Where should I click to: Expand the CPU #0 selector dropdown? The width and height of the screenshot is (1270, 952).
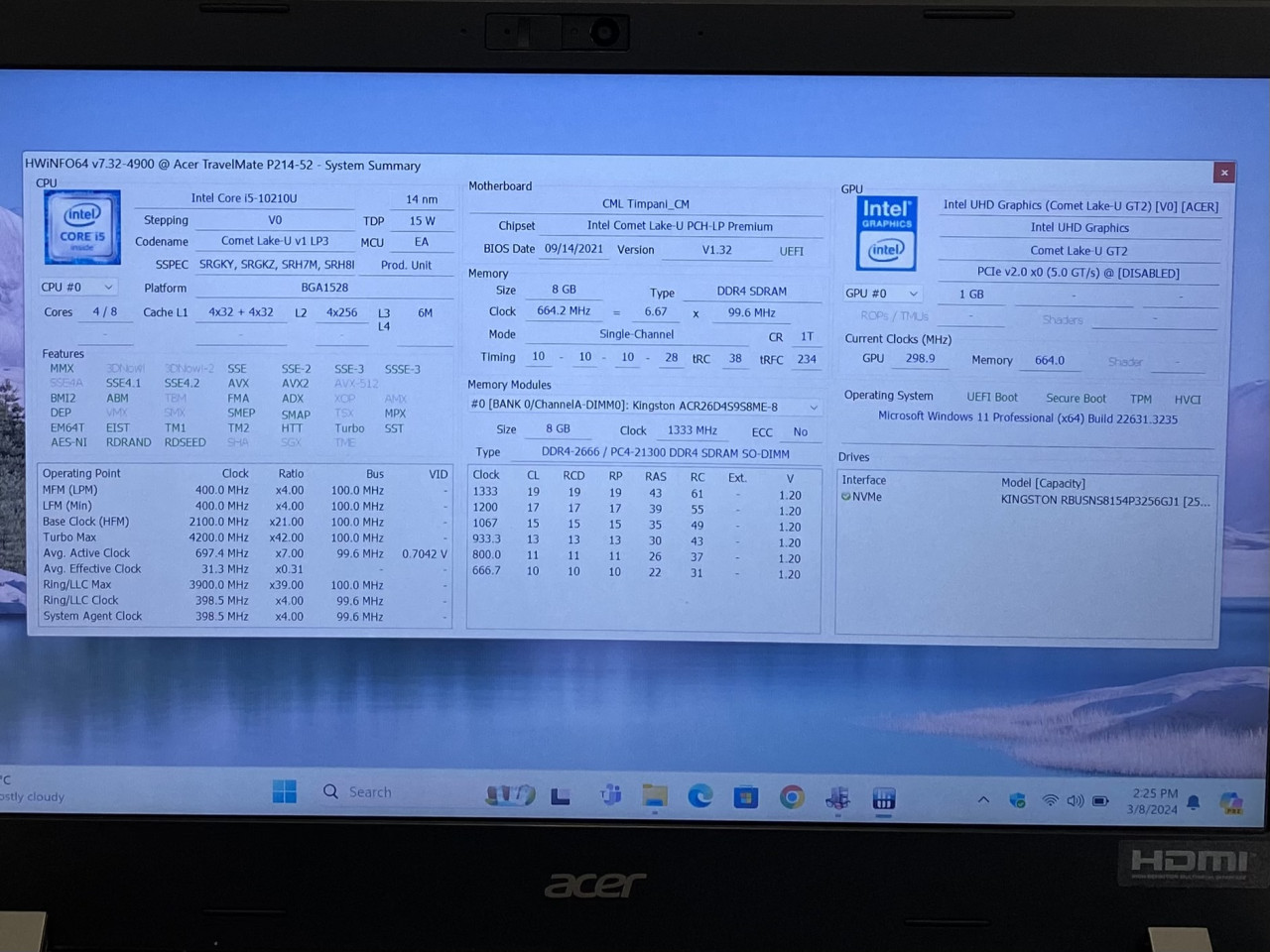[x=78, y=288]
